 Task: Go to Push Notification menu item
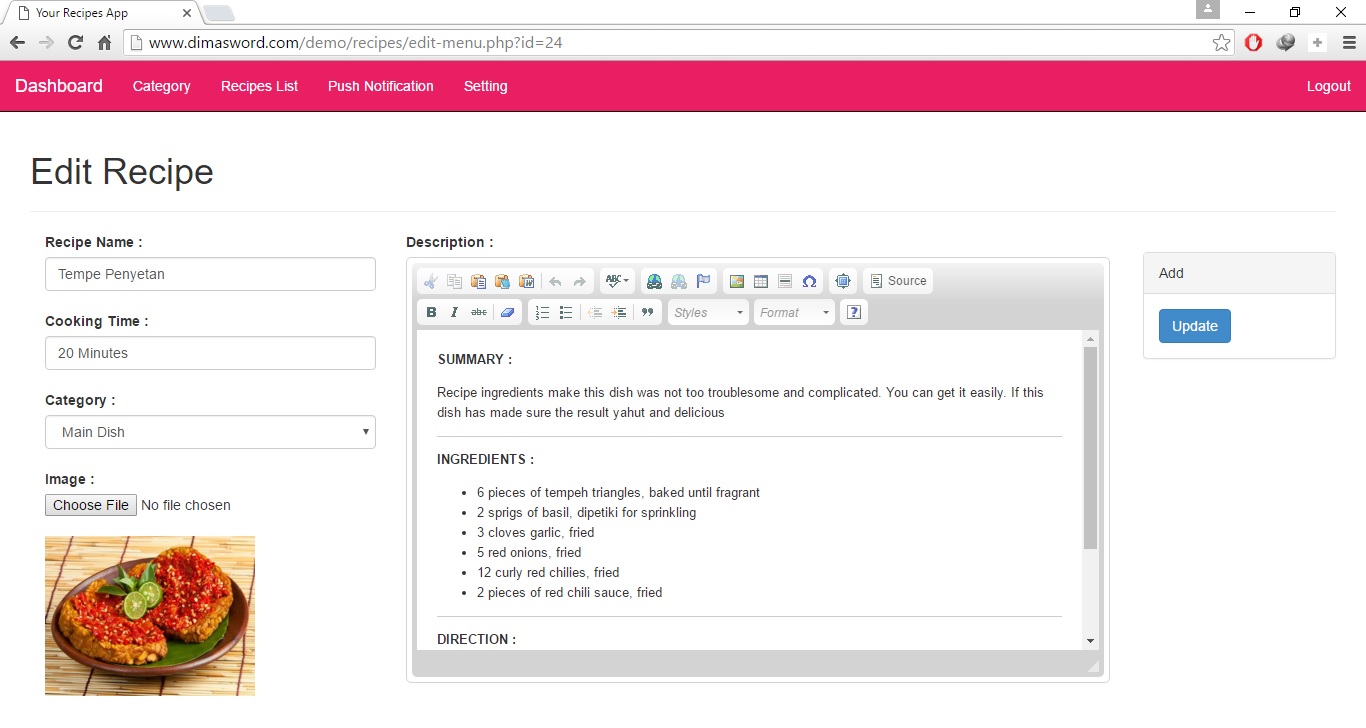coord(380,86)
